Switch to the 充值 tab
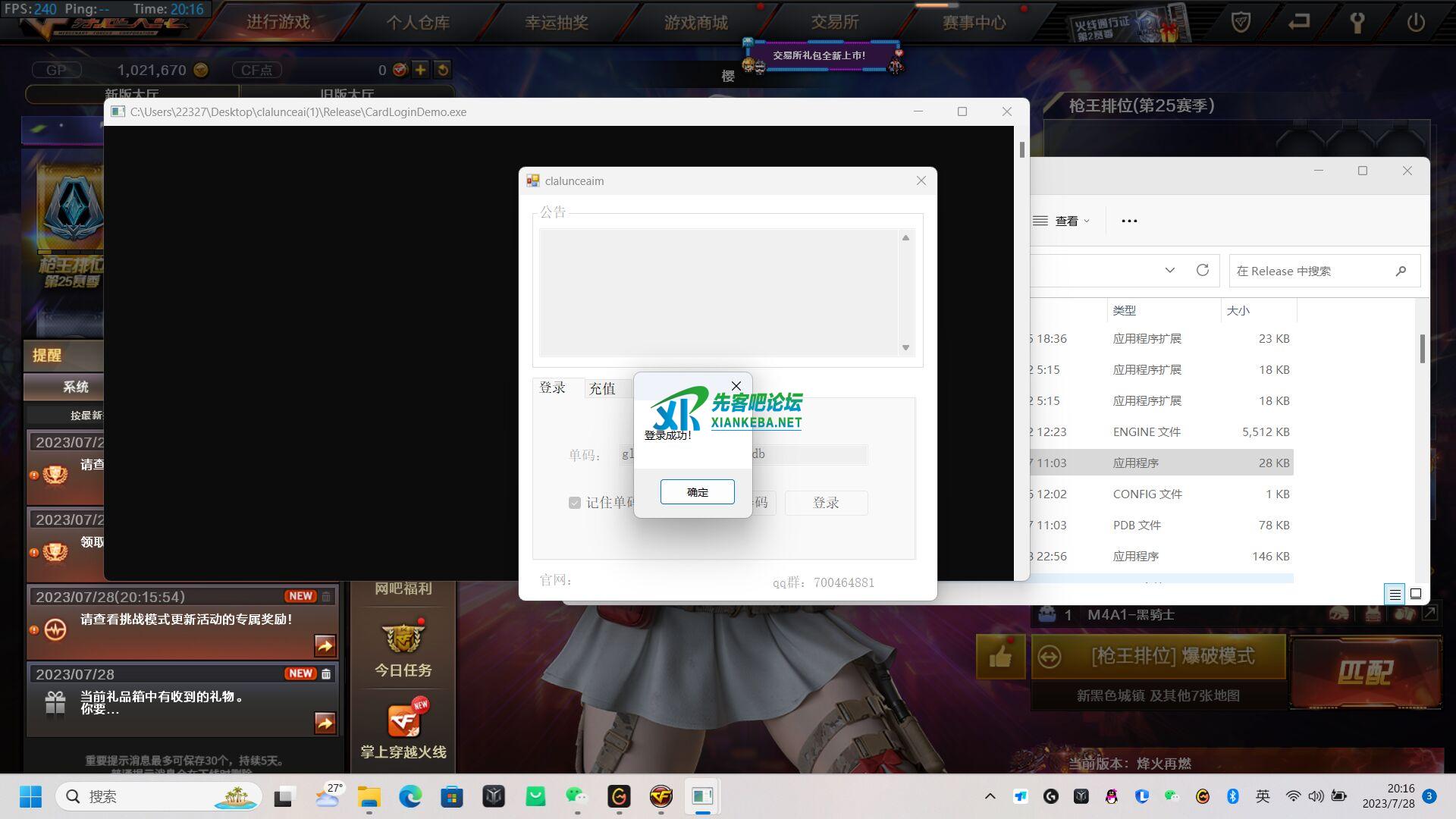The image size is (1456, 819). (x=602, y=388)
